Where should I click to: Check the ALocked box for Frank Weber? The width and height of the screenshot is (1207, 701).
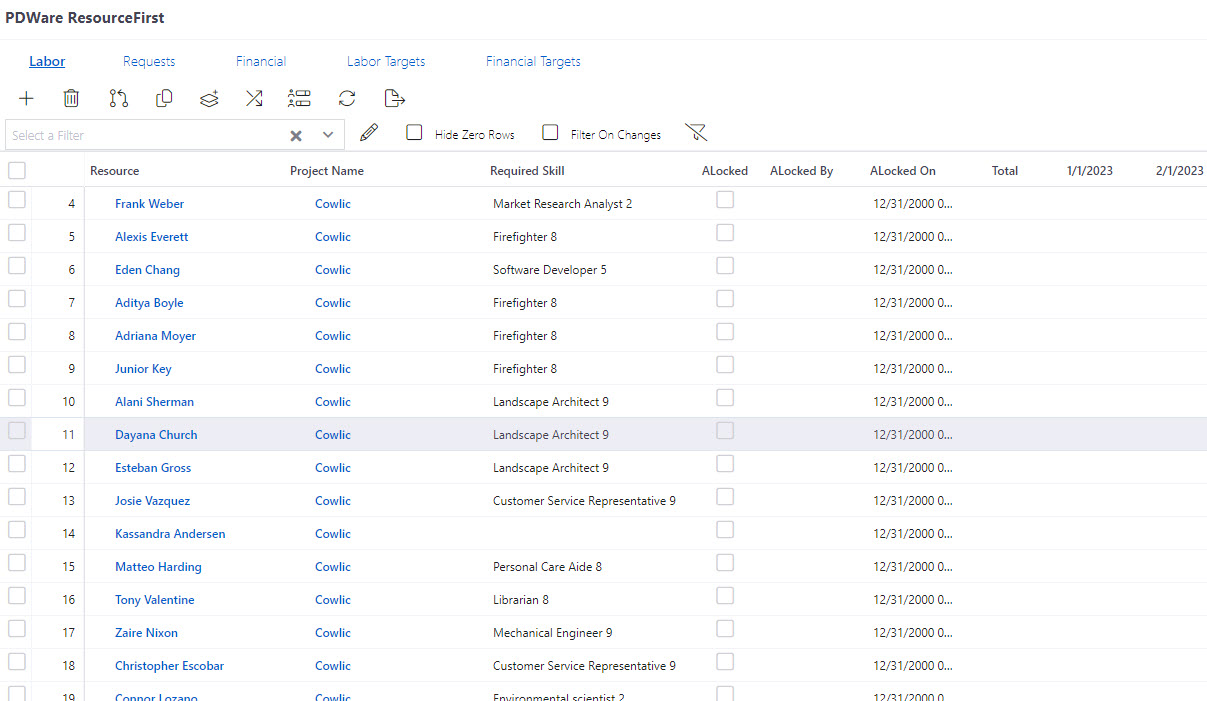[725, 199]
